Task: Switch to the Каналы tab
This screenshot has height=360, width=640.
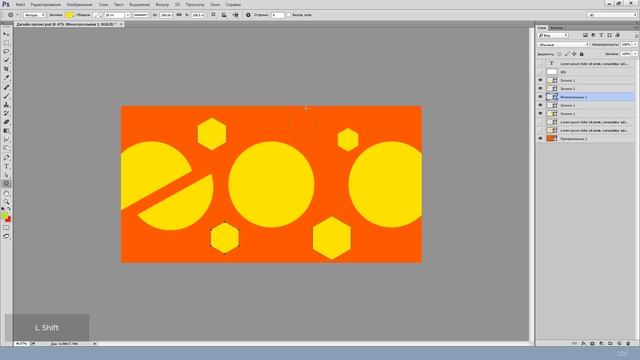Action: [x=556, y=28]
